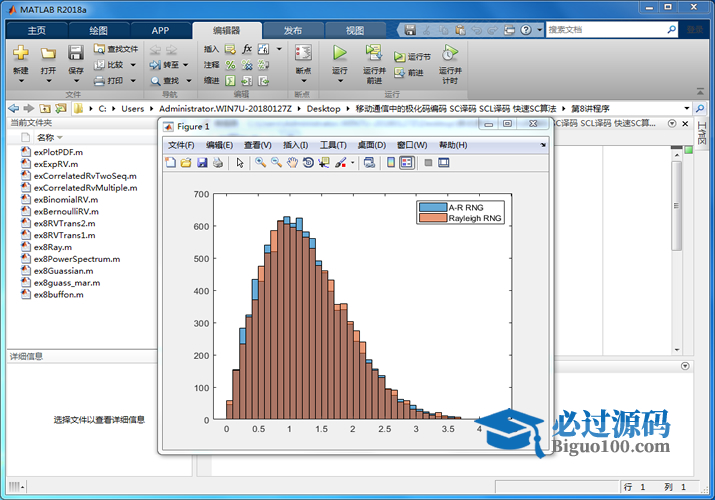Select ex8buffon.m in file list
The image size is (715, 500).
[58, 294]
